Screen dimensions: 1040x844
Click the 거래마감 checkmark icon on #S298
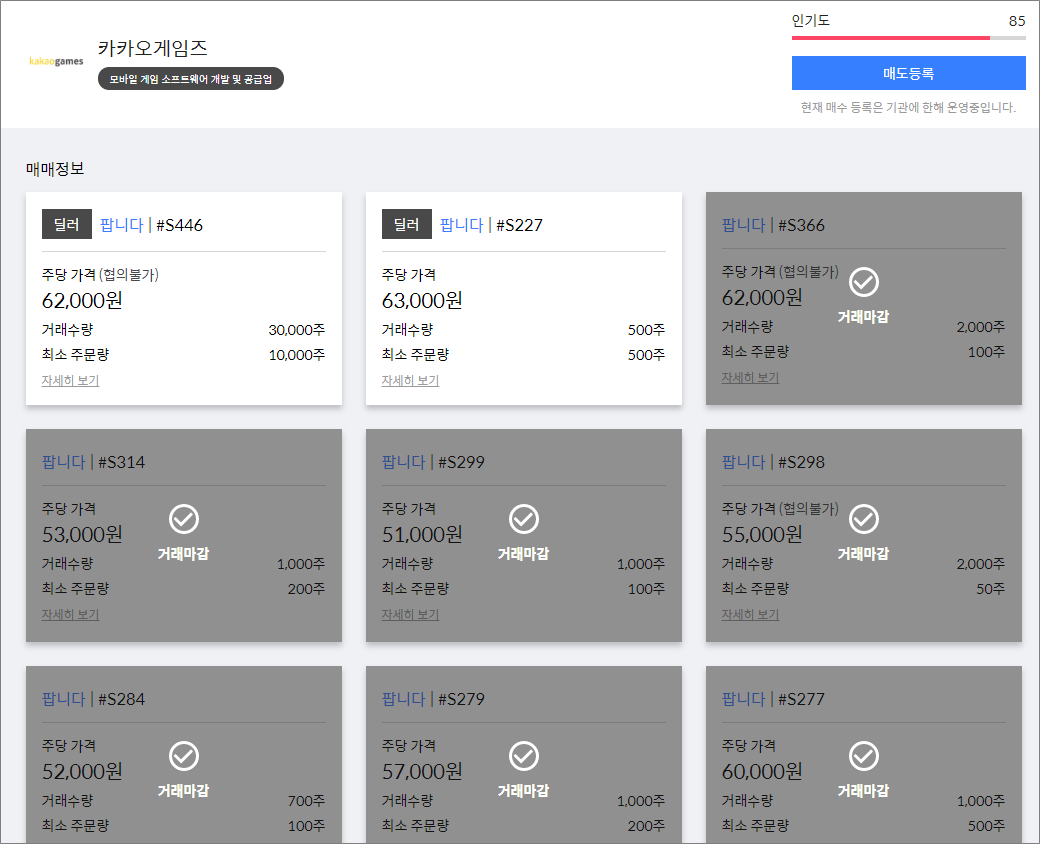pyautogui.click(x=864, y=519)
